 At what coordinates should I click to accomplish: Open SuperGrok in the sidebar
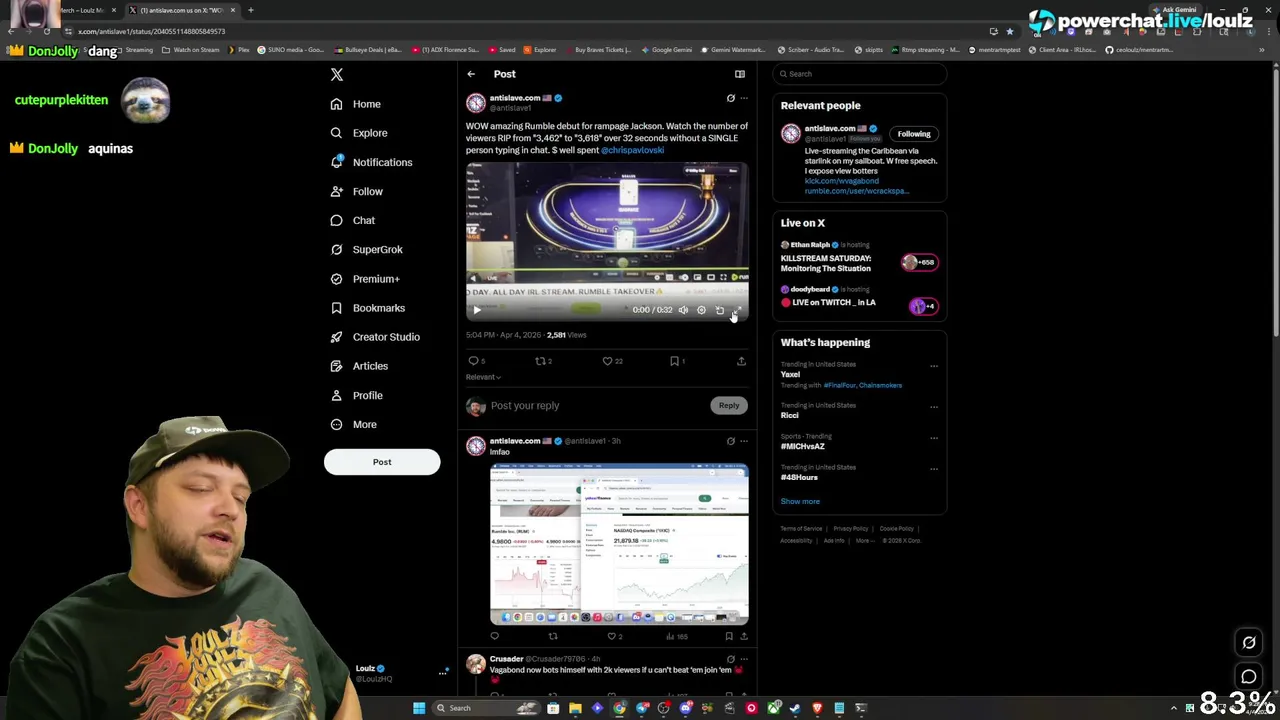click(366, 249)
